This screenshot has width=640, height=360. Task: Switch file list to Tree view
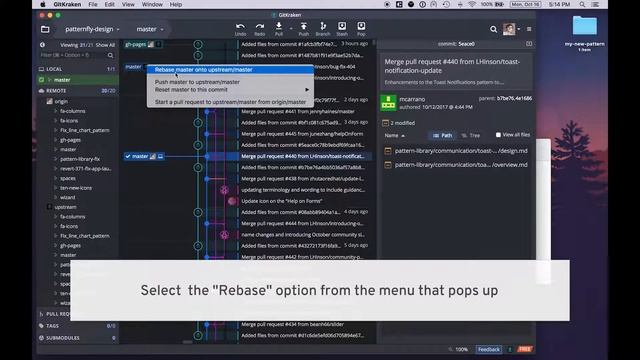471,136
